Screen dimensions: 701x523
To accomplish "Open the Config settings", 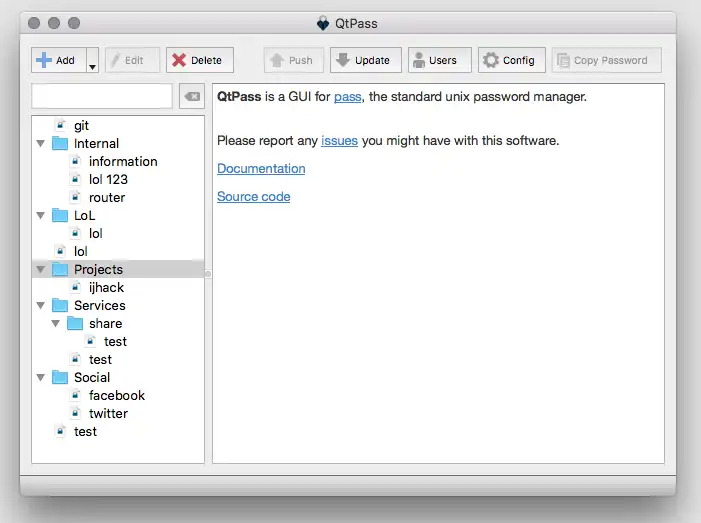I will tap(511, 60).
